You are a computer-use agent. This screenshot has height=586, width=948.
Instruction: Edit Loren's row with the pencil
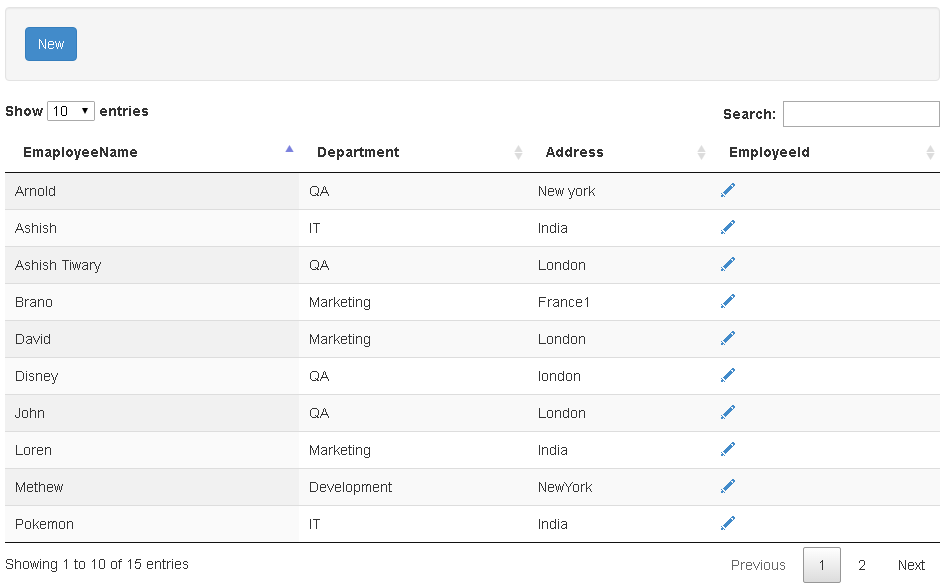pyautogui.click(x=728, y=449)
